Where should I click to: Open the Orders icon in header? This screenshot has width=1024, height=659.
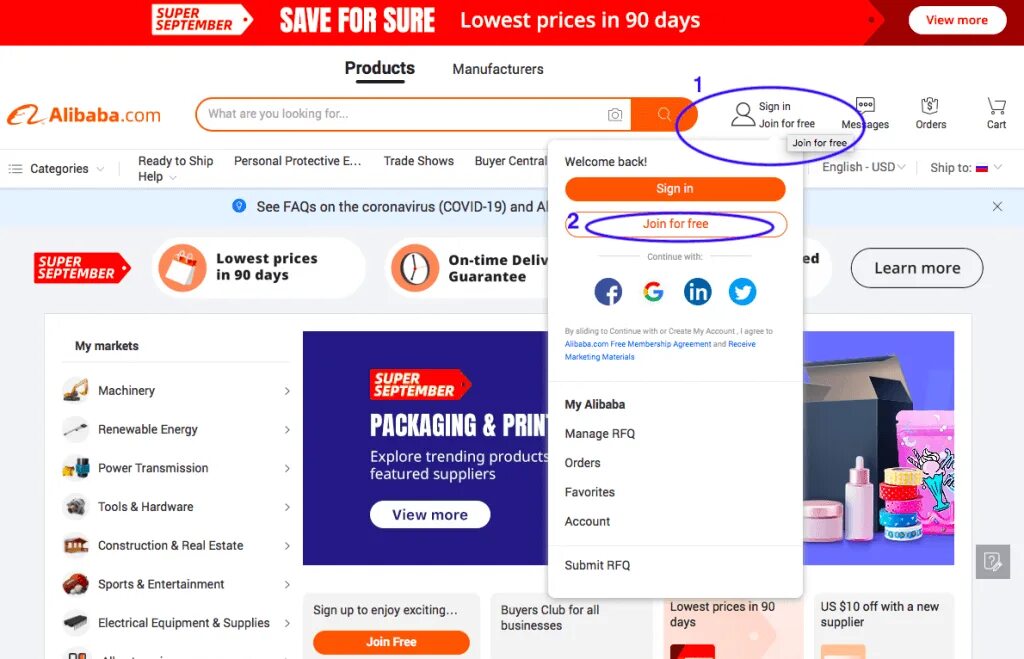pyautogui.click(x=930, y=106)
